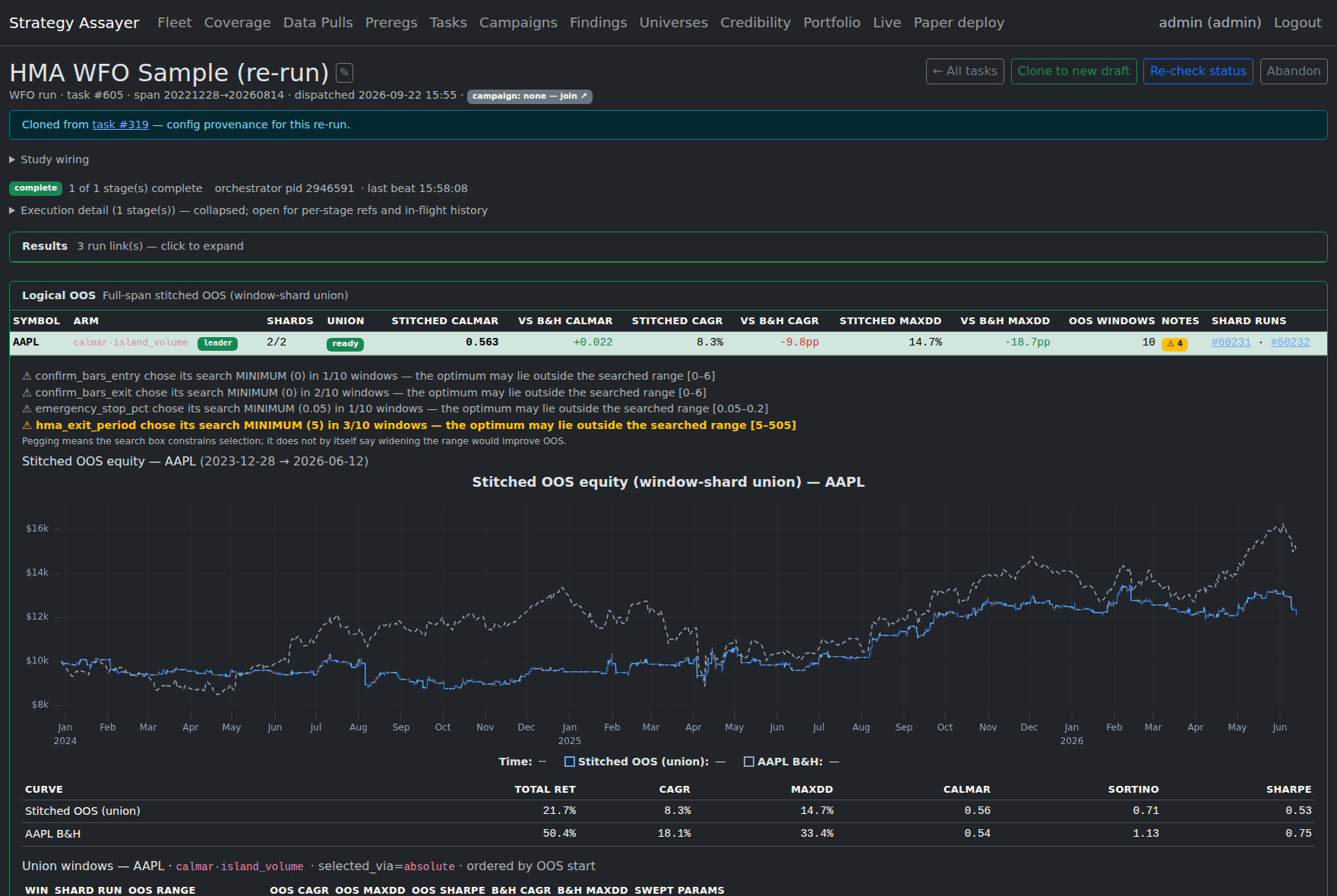Go to Data Pulls page
The image size is (1337, 896).
318,23
